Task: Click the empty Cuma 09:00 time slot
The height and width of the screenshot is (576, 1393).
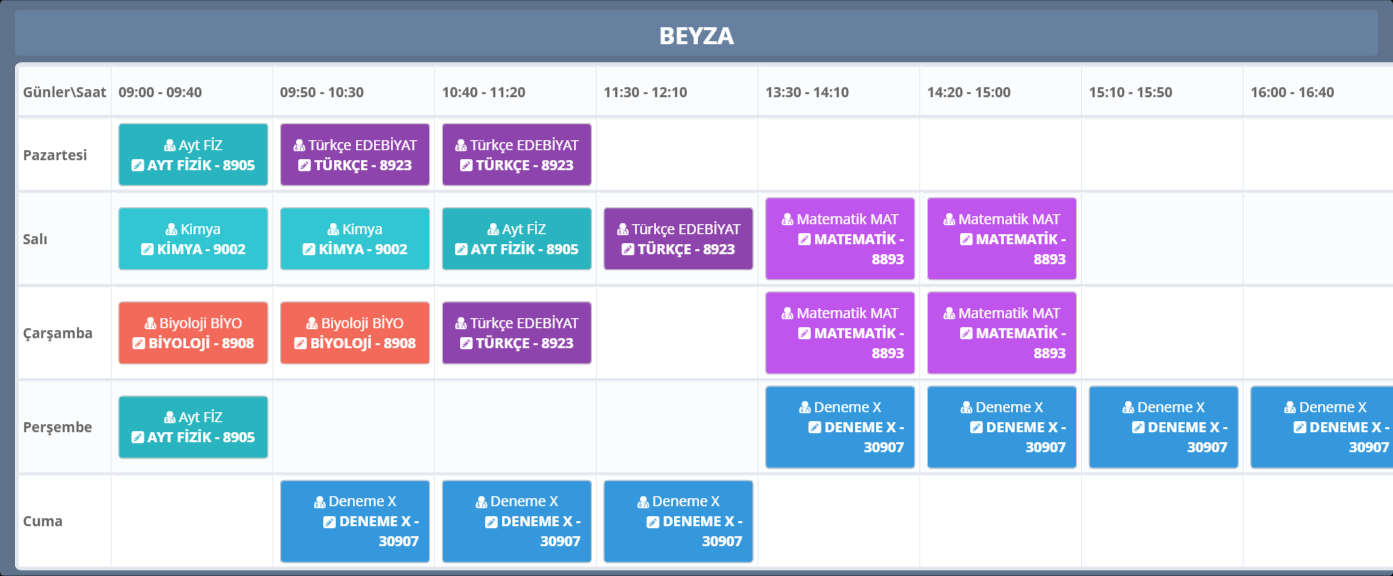Action: click(192, 521)
